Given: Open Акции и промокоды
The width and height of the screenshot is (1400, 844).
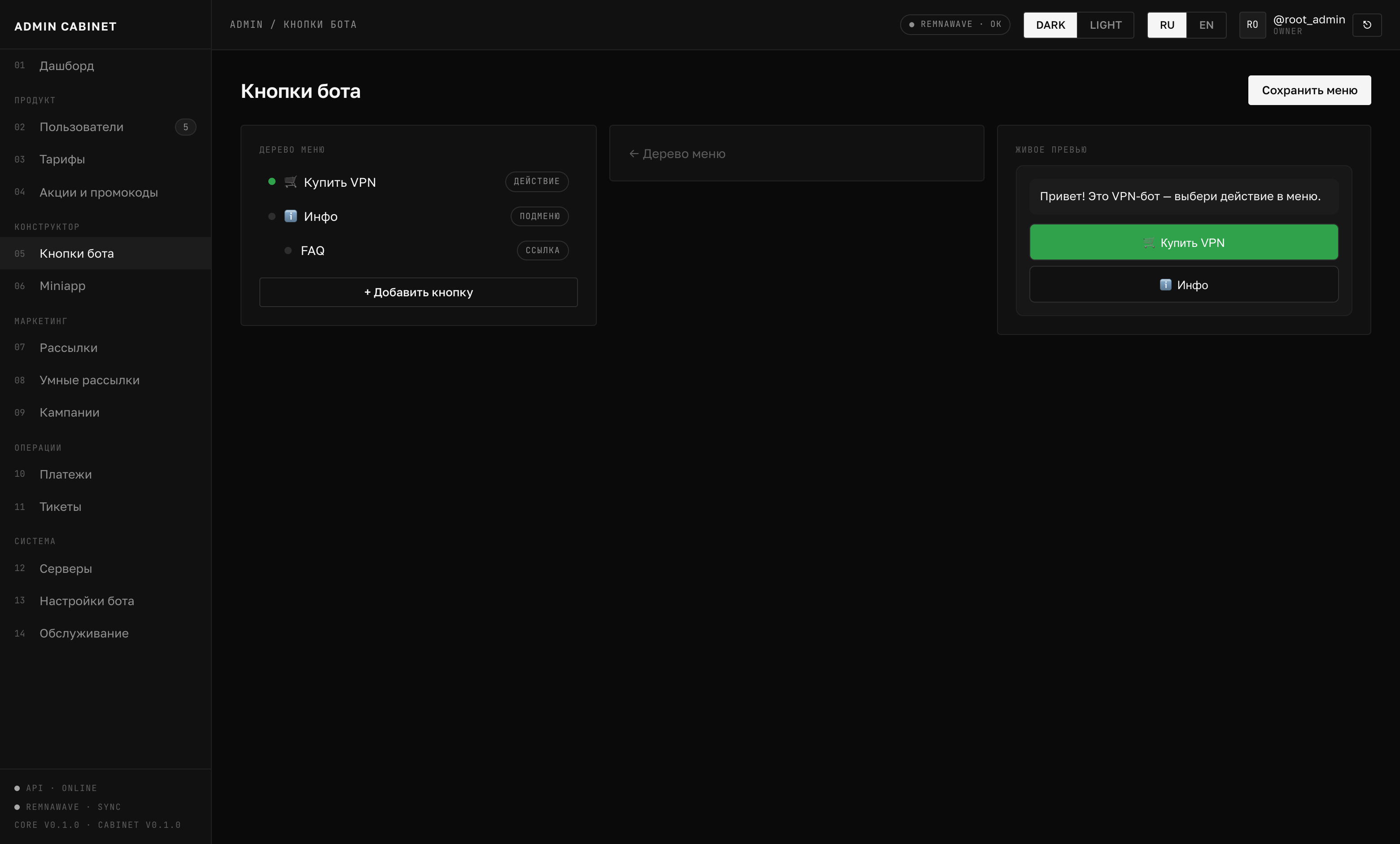Looking at the screenshot, I should tap(106, 192).
